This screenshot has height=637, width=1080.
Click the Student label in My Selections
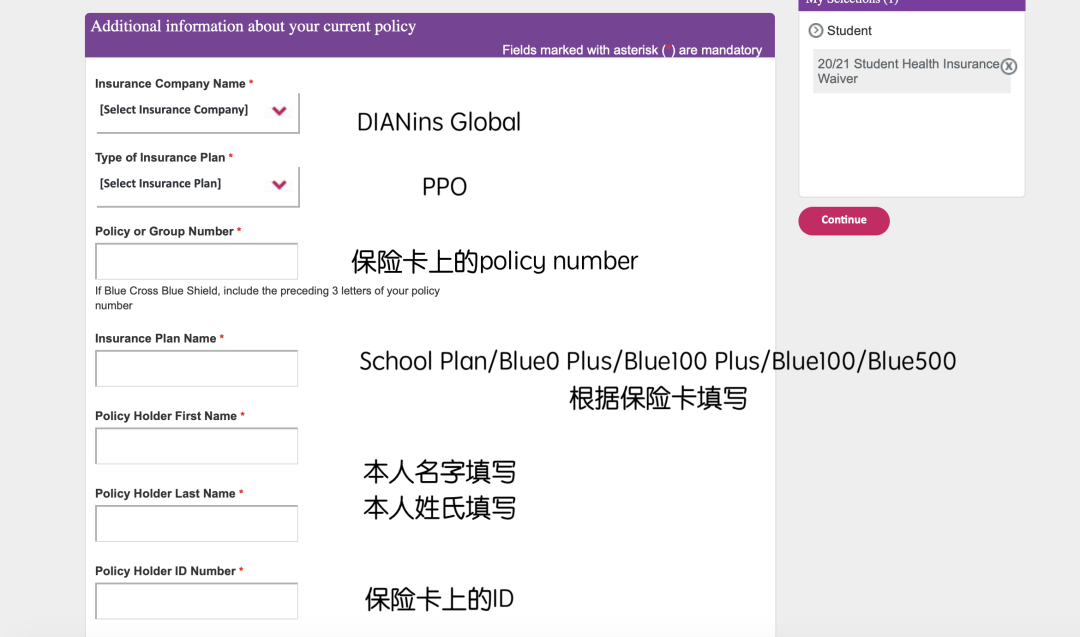[849, 31]
